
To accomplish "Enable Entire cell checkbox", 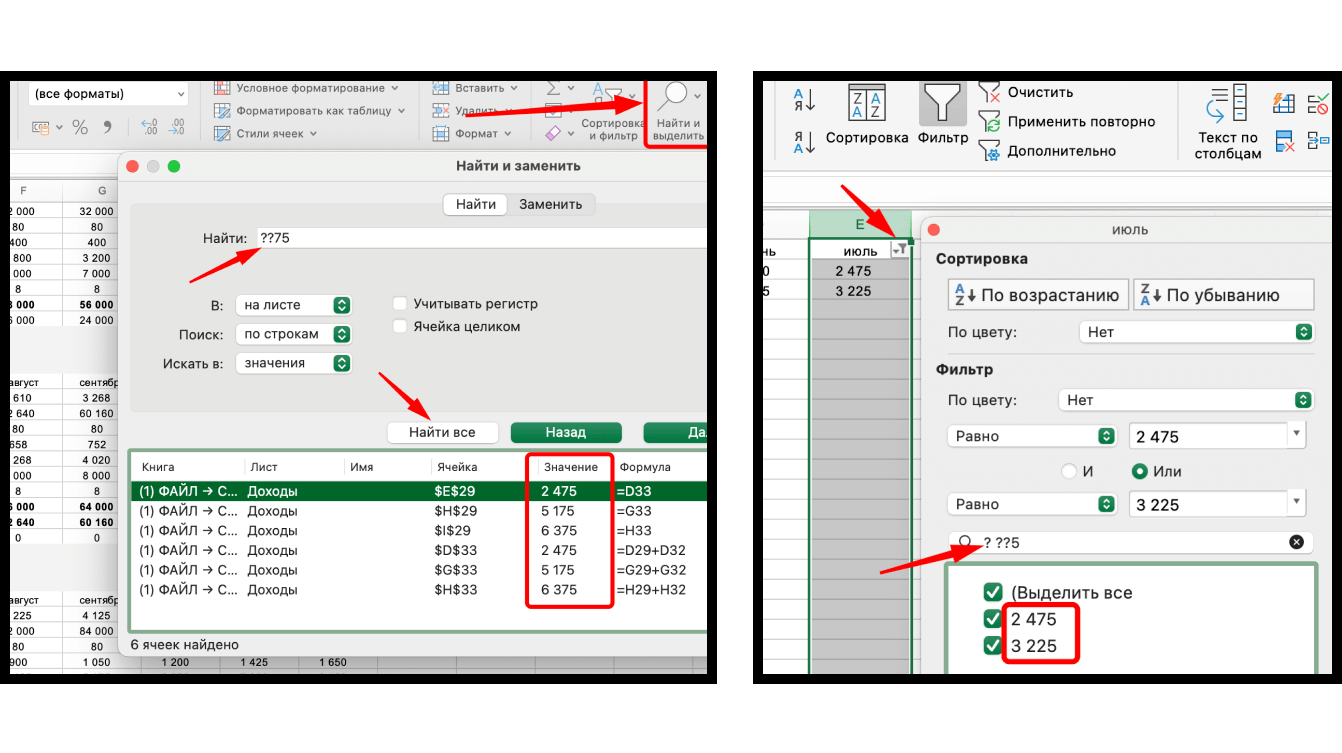I will point(400,326).
